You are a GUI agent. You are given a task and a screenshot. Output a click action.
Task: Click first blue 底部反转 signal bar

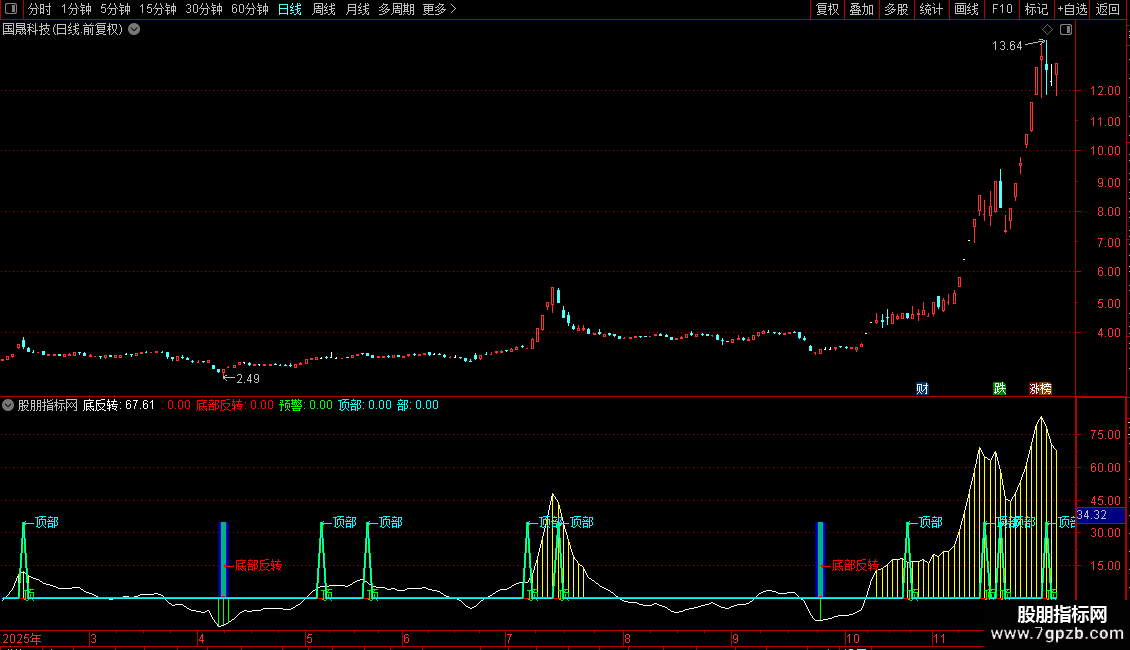(x=224, y=560)
